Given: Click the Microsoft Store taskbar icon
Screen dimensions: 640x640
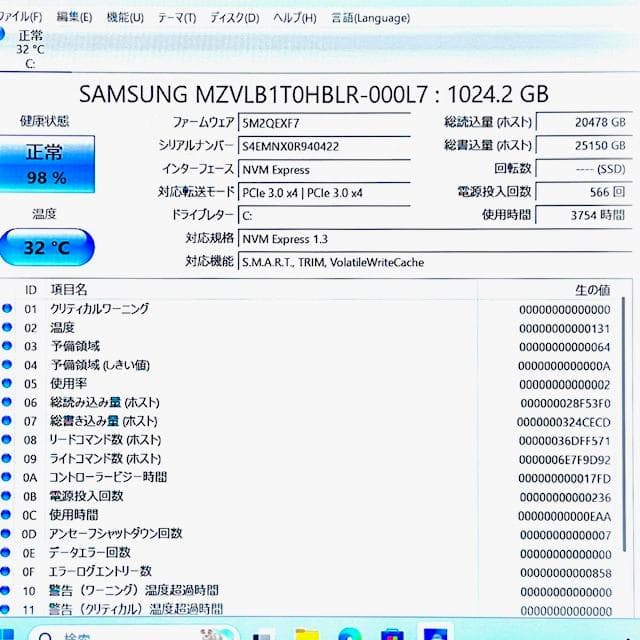Looking at the screenshot, I should [391, 634].
